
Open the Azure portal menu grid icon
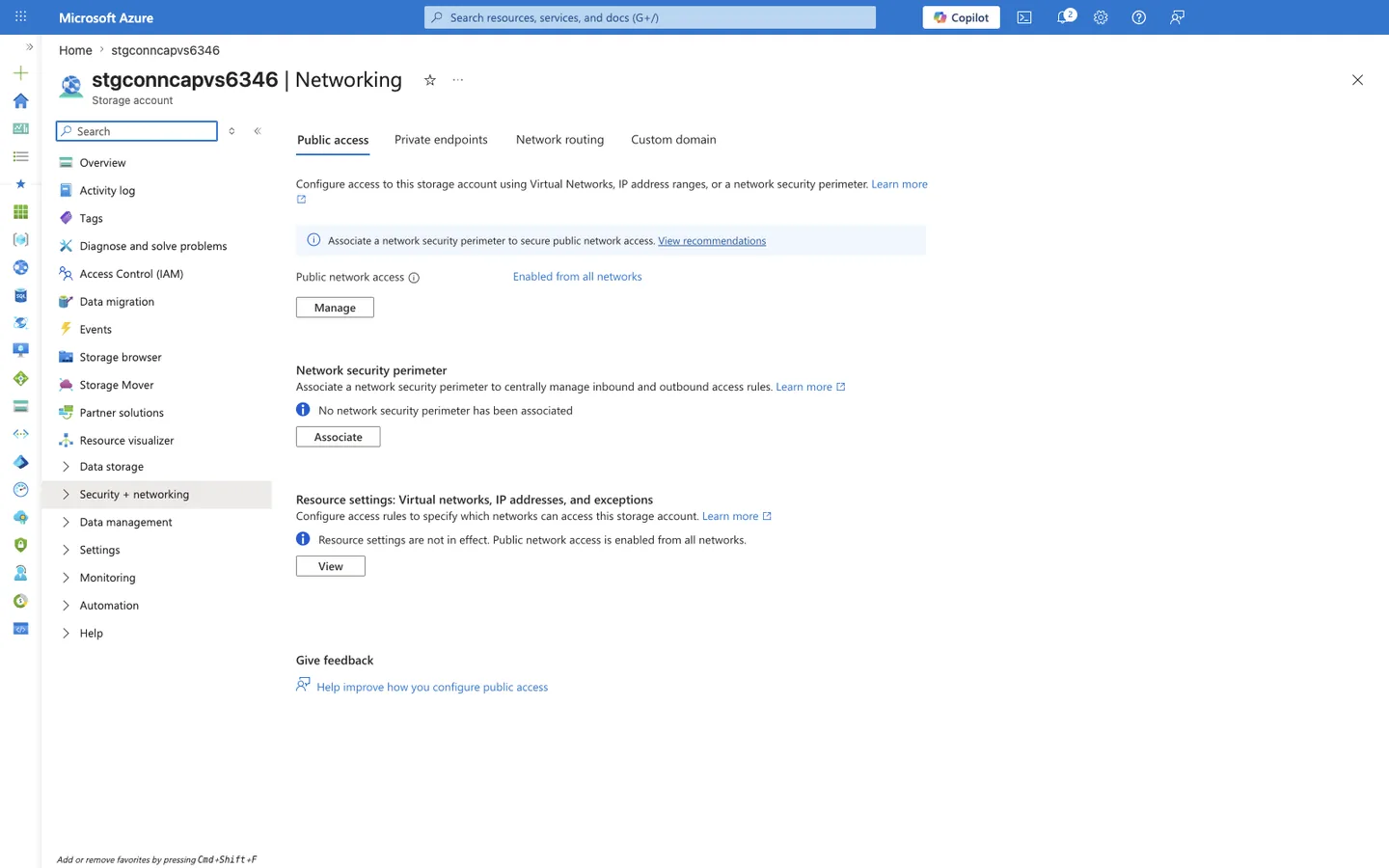point(20,17)
